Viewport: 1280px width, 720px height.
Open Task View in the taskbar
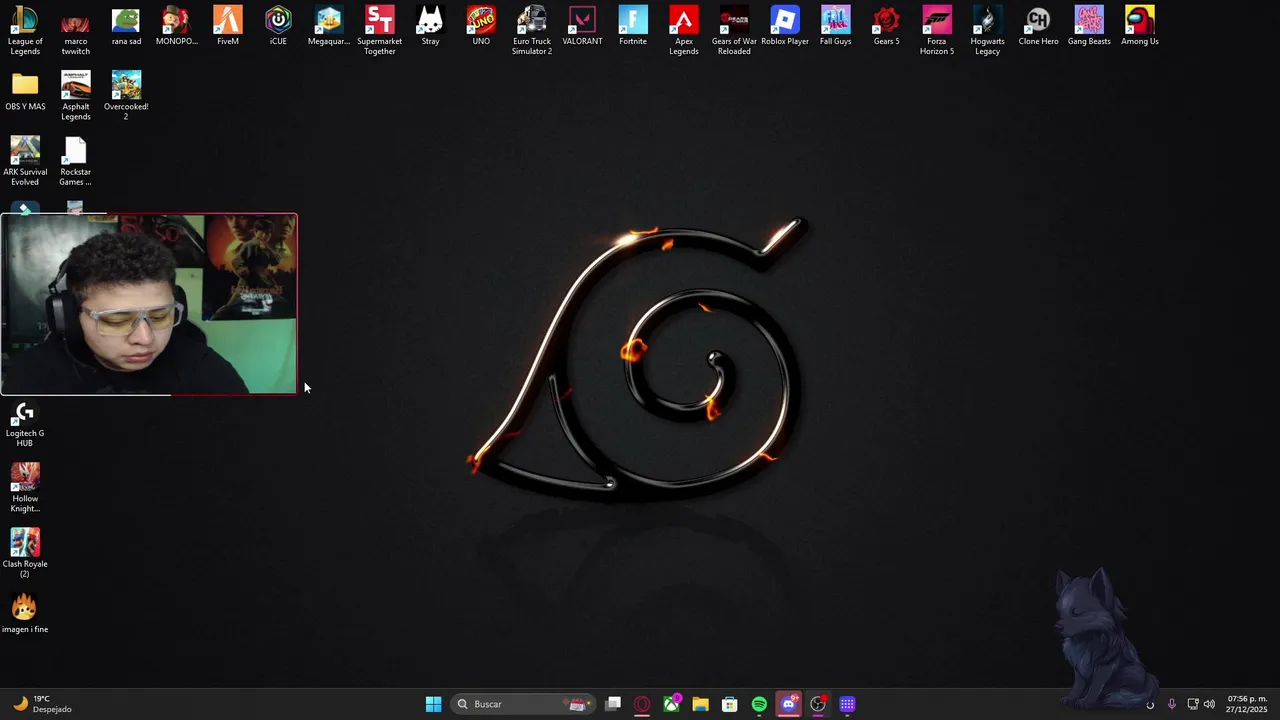pyautogui.click(x=613, y=704)
